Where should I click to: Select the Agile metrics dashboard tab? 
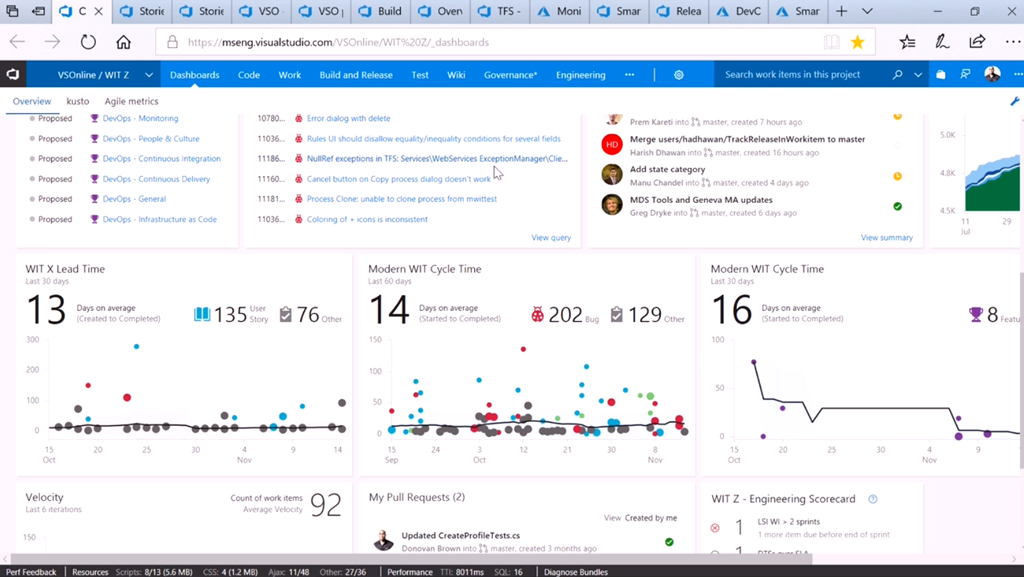(131, 101)
